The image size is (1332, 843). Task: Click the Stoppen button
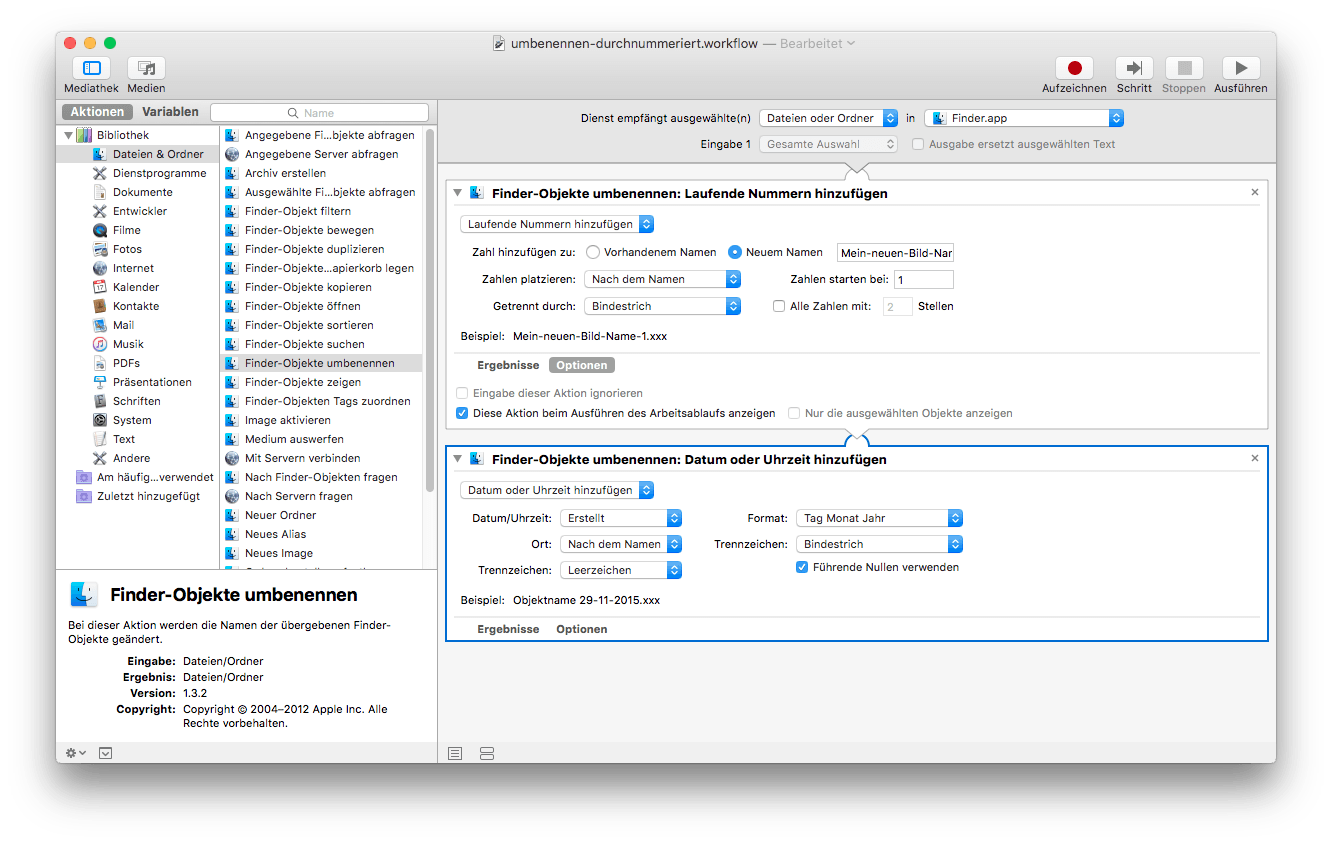coord(1184,68)
